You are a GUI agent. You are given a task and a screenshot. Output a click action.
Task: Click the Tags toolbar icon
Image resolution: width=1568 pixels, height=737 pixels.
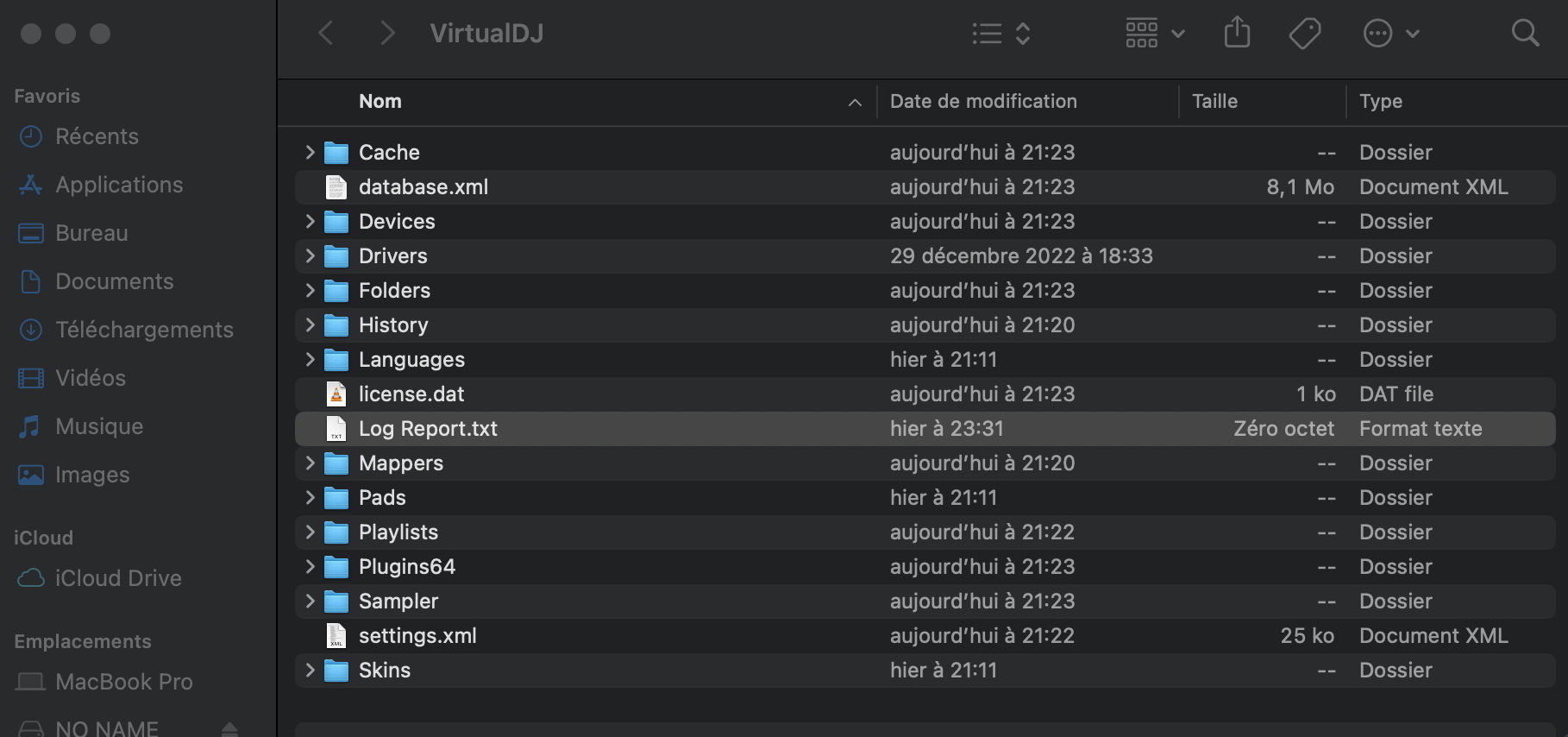[1305, 34]
